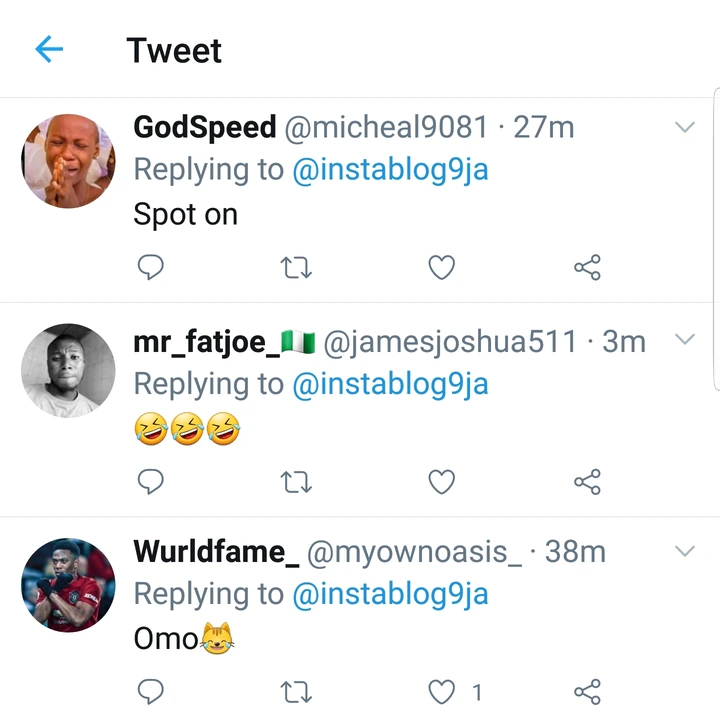This screenshot has height=725, width=720.
Task: Open options chevron on Wurldfame_'s tweet
Action: pos(685,550)
